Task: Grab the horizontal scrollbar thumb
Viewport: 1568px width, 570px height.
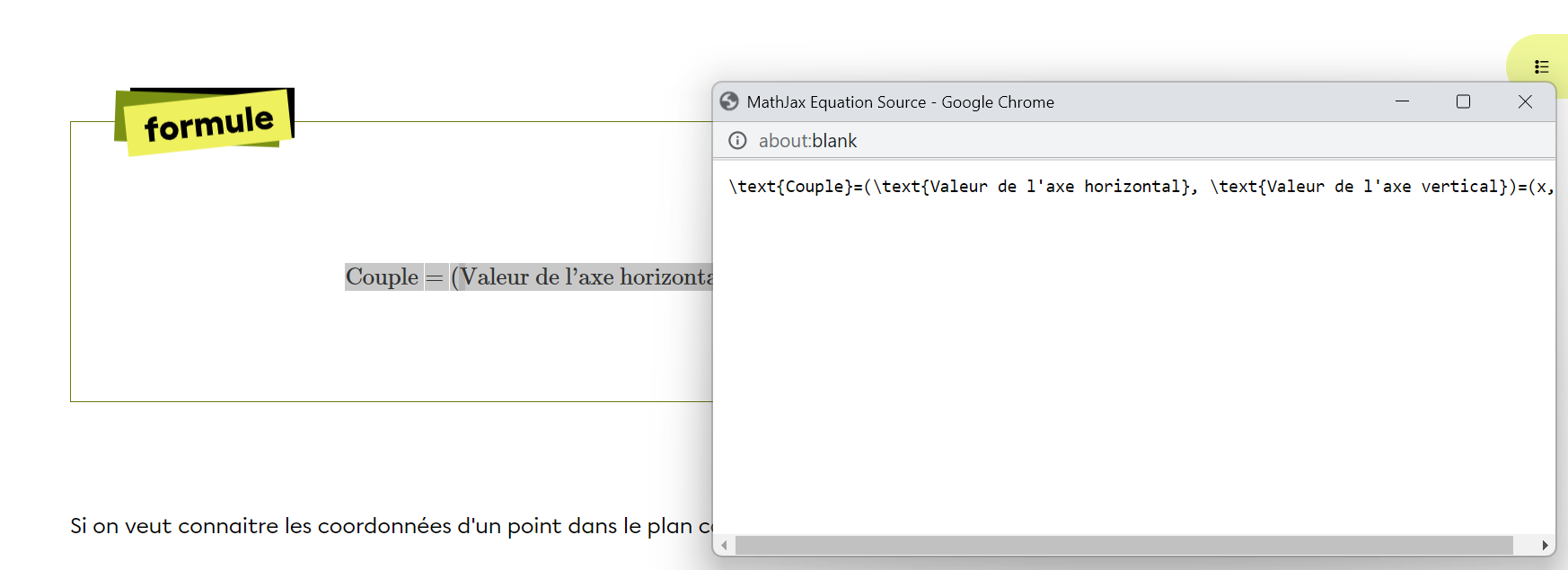Action: click(1123, 545)
